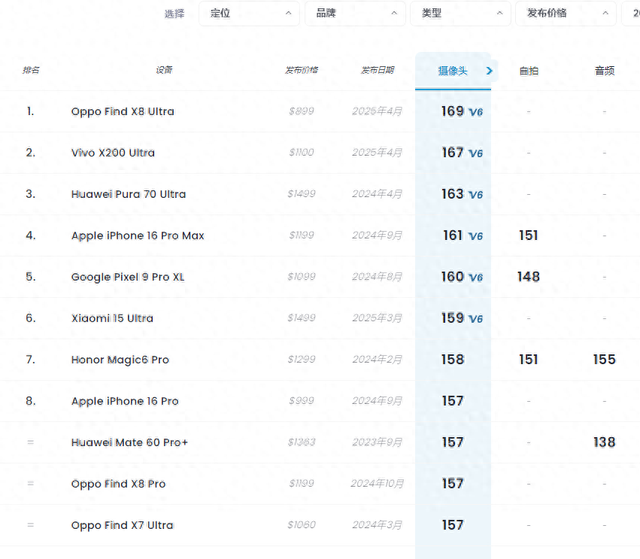Click camera score 160 for Pixel 9 Pro XL

[452, 277]
